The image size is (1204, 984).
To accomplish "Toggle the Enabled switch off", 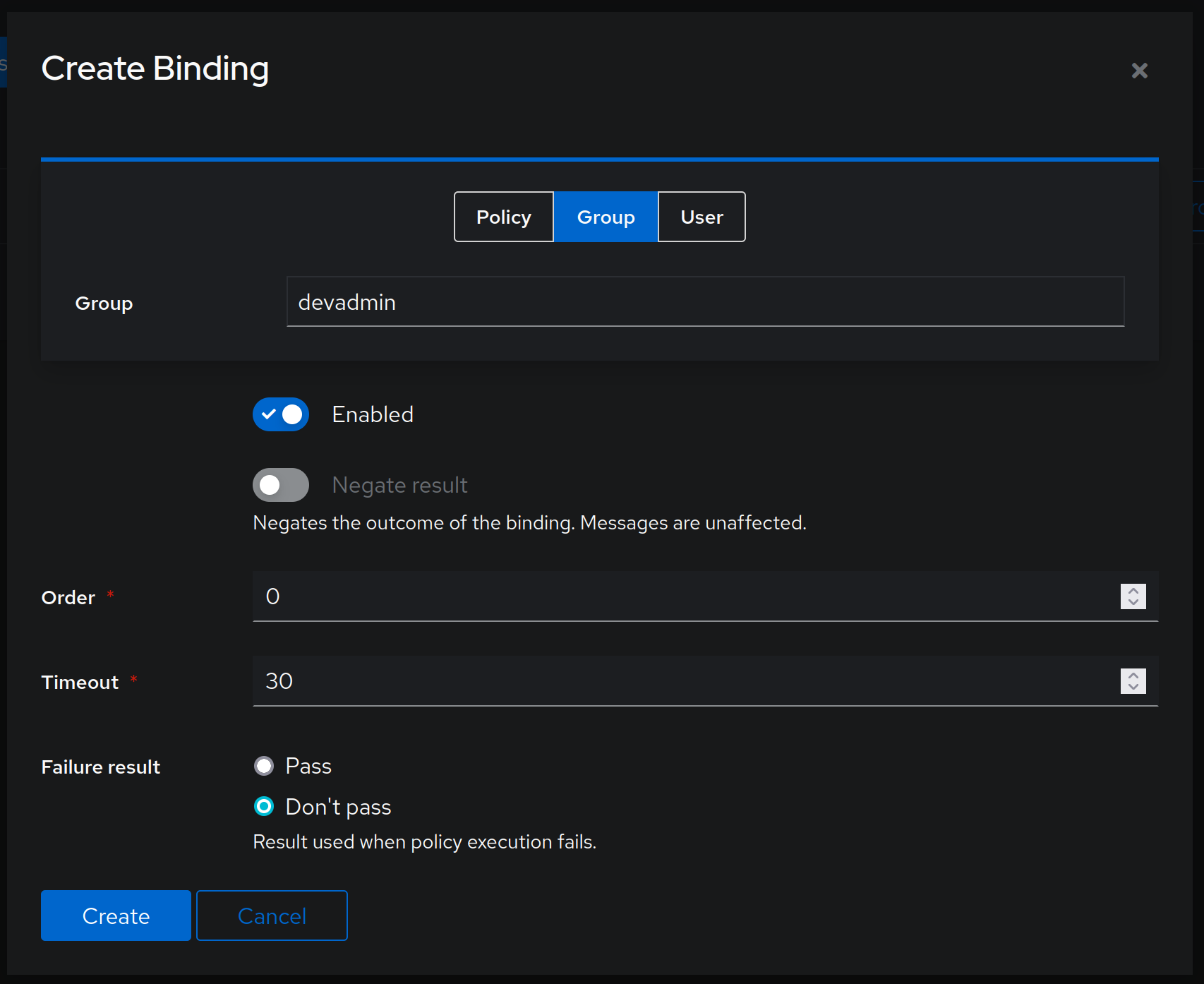I will [281, 414].
